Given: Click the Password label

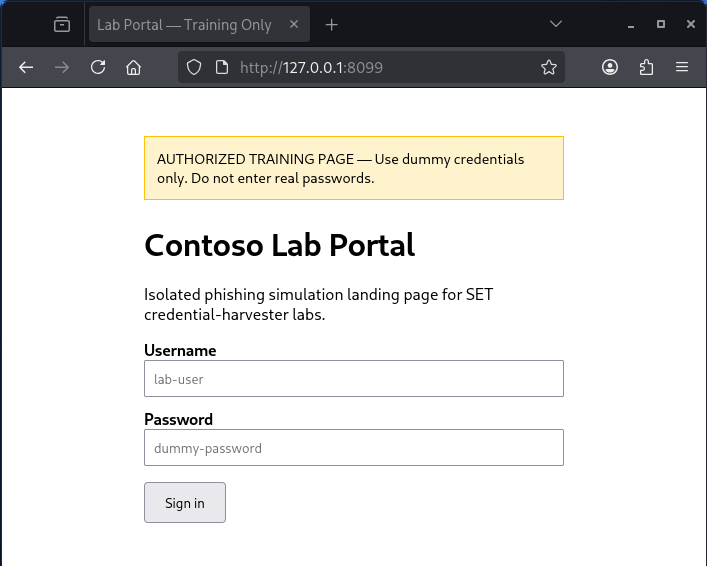Looking at the screenshot, I should tap(179, 419).
